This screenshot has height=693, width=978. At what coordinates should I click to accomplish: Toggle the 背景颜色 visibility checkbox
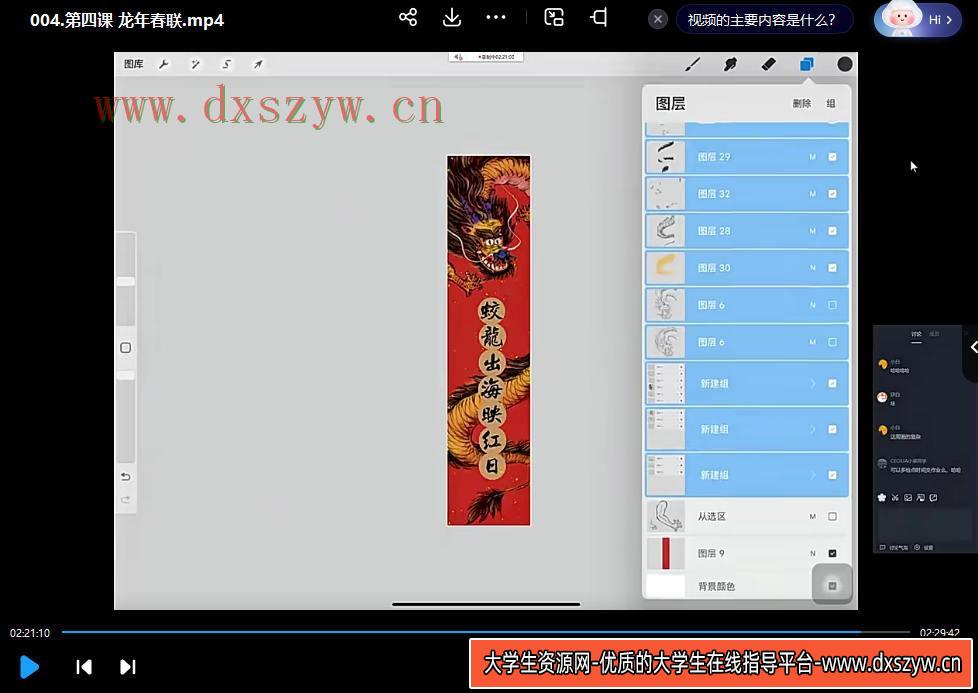(x=832, y=586)
